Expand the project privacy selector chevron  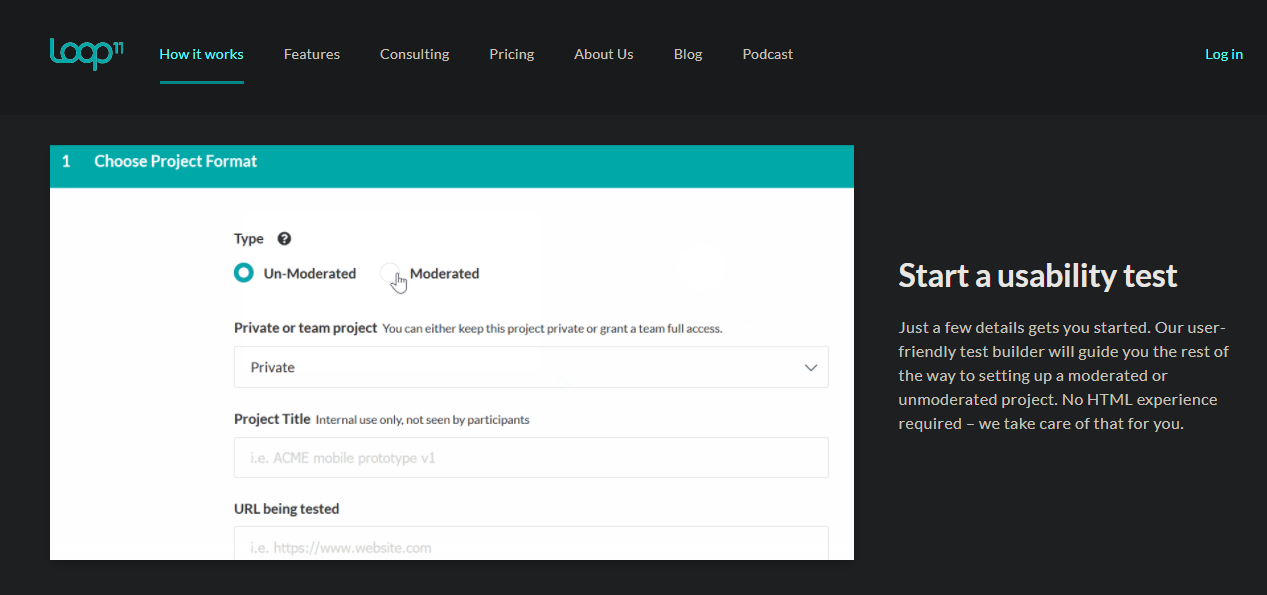point(811,367)
